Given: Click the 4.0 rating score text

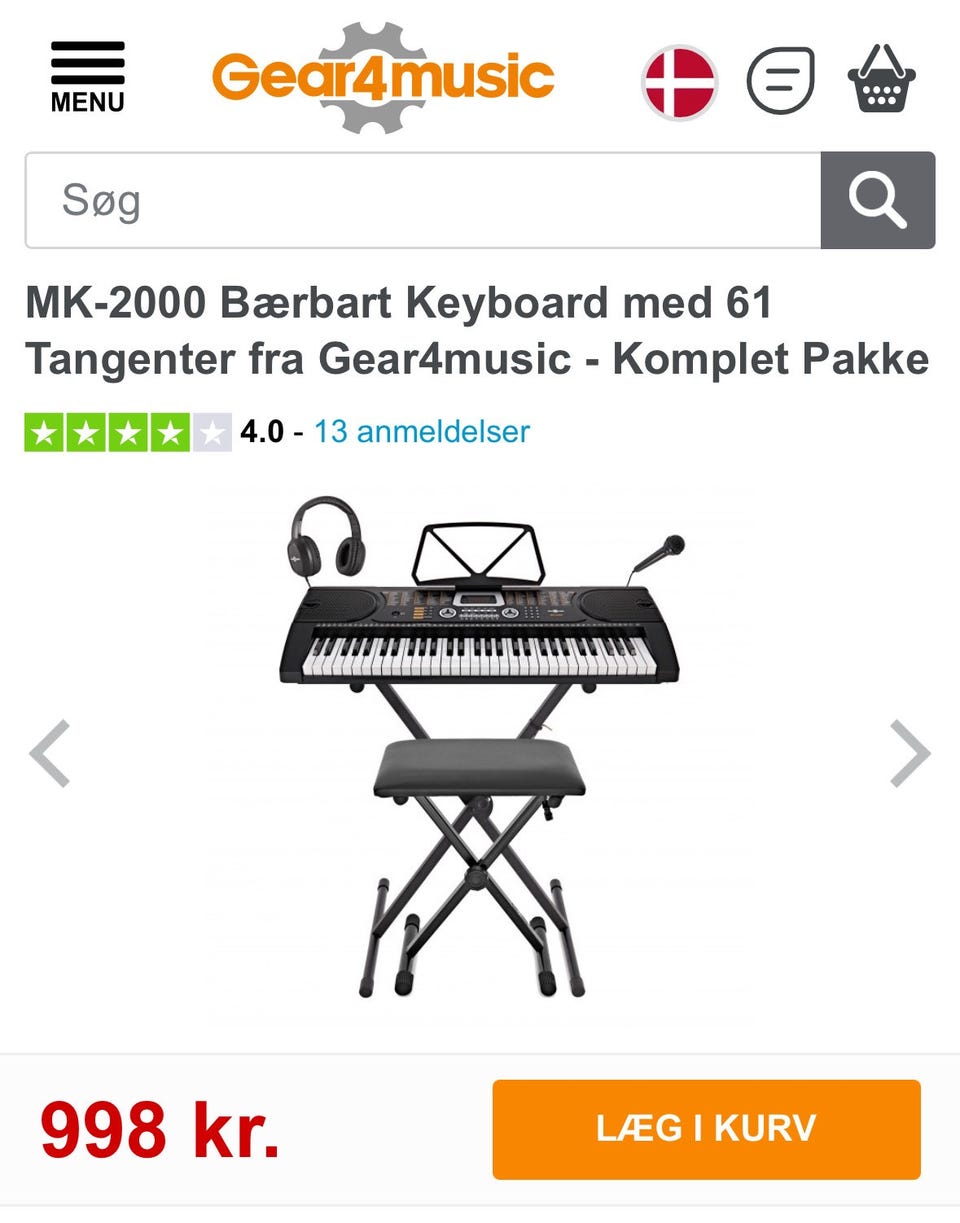Looking at the screenshot, I should click(x=262, y=432).
